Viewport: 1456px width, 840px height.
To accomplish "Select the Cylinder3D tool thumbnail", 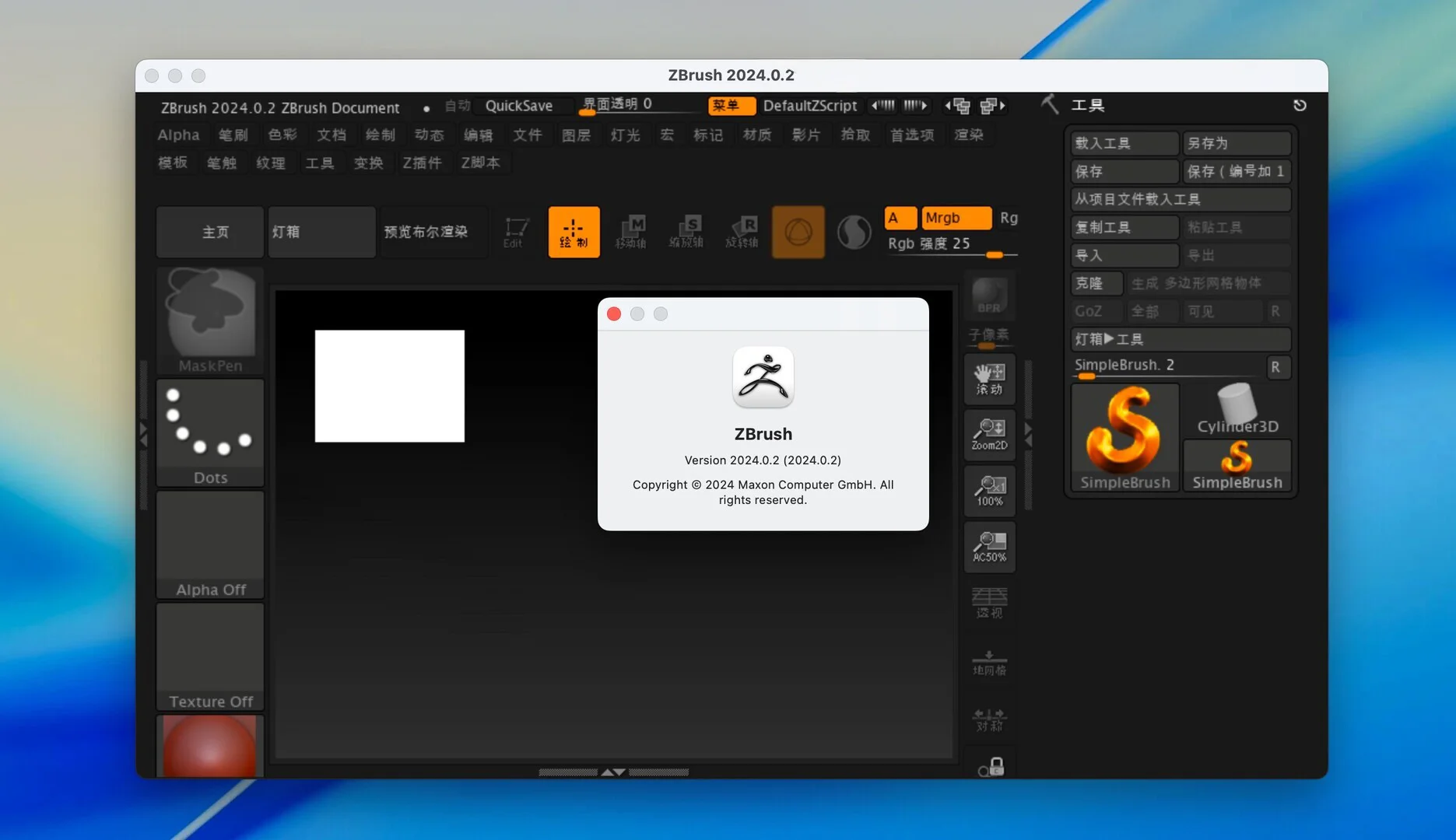I will 1237,410.
